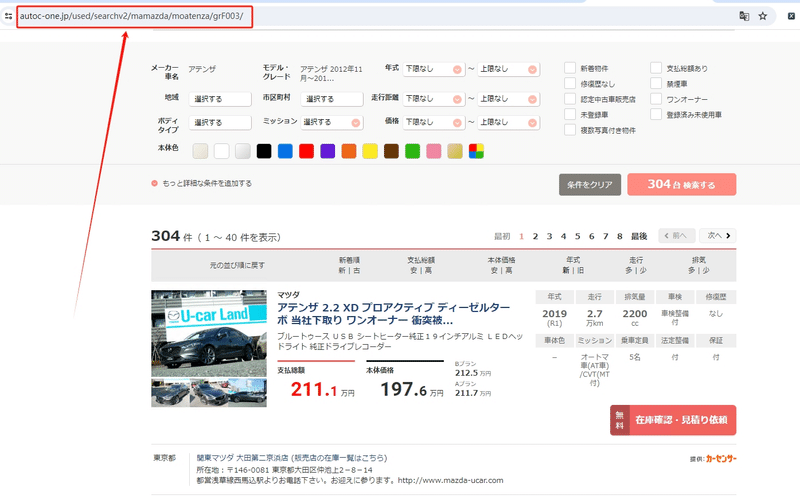Screen dimensions: 800x499
Task: Go to next page with 次へ button
Action: tap(718, 236)
